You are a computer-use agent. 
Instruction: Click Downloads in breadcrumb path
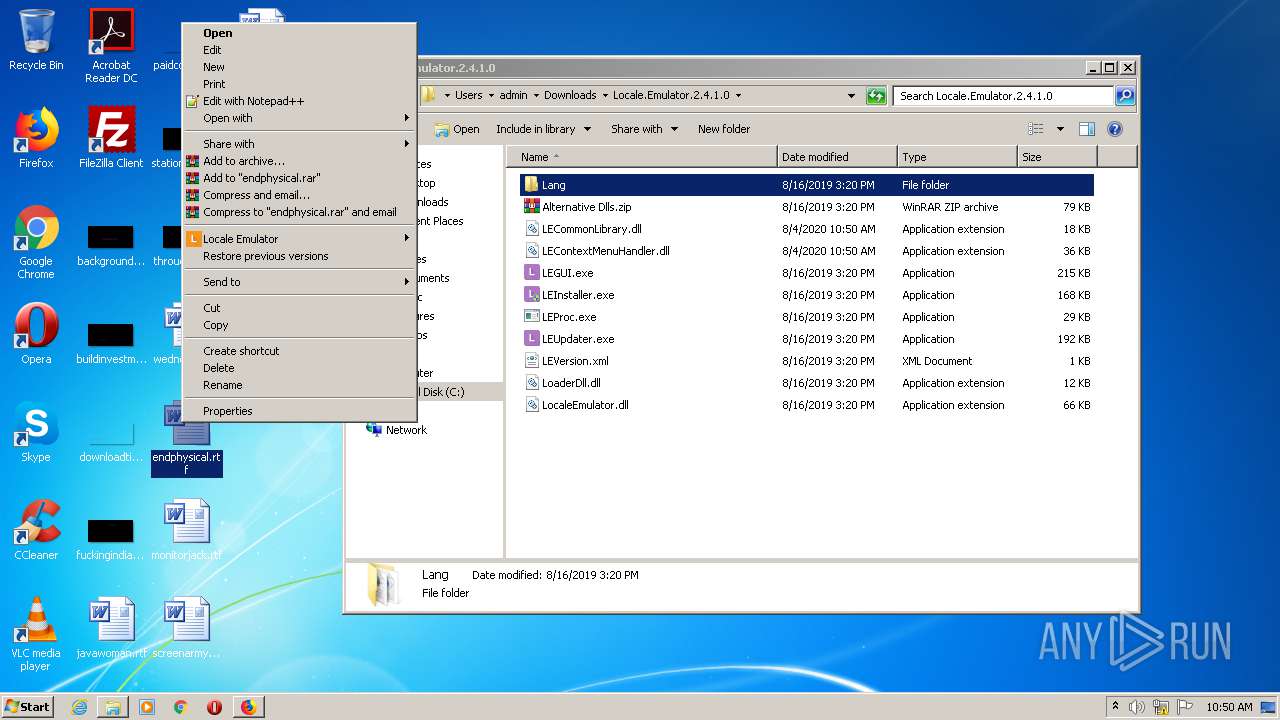click(570, 95)
